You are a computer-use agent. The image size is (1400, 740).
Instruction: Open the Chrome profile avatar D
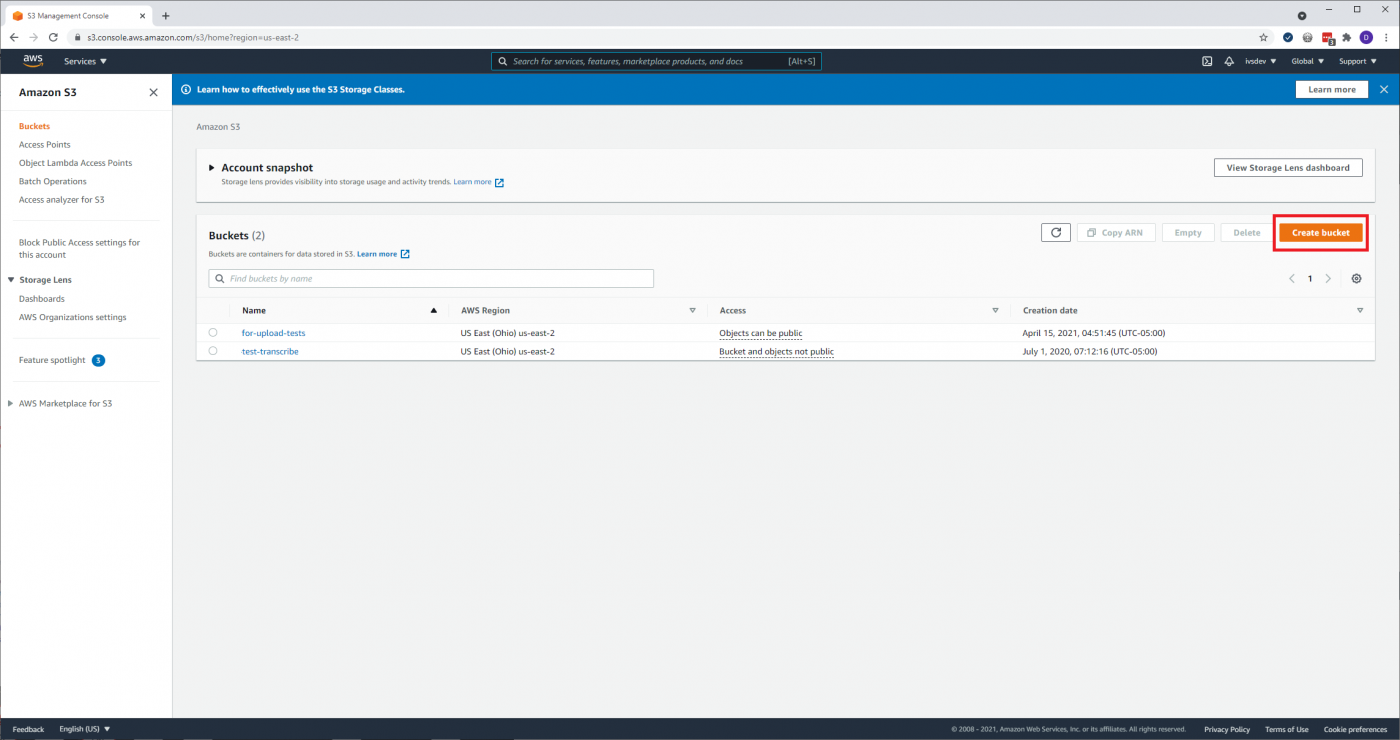1366,37
